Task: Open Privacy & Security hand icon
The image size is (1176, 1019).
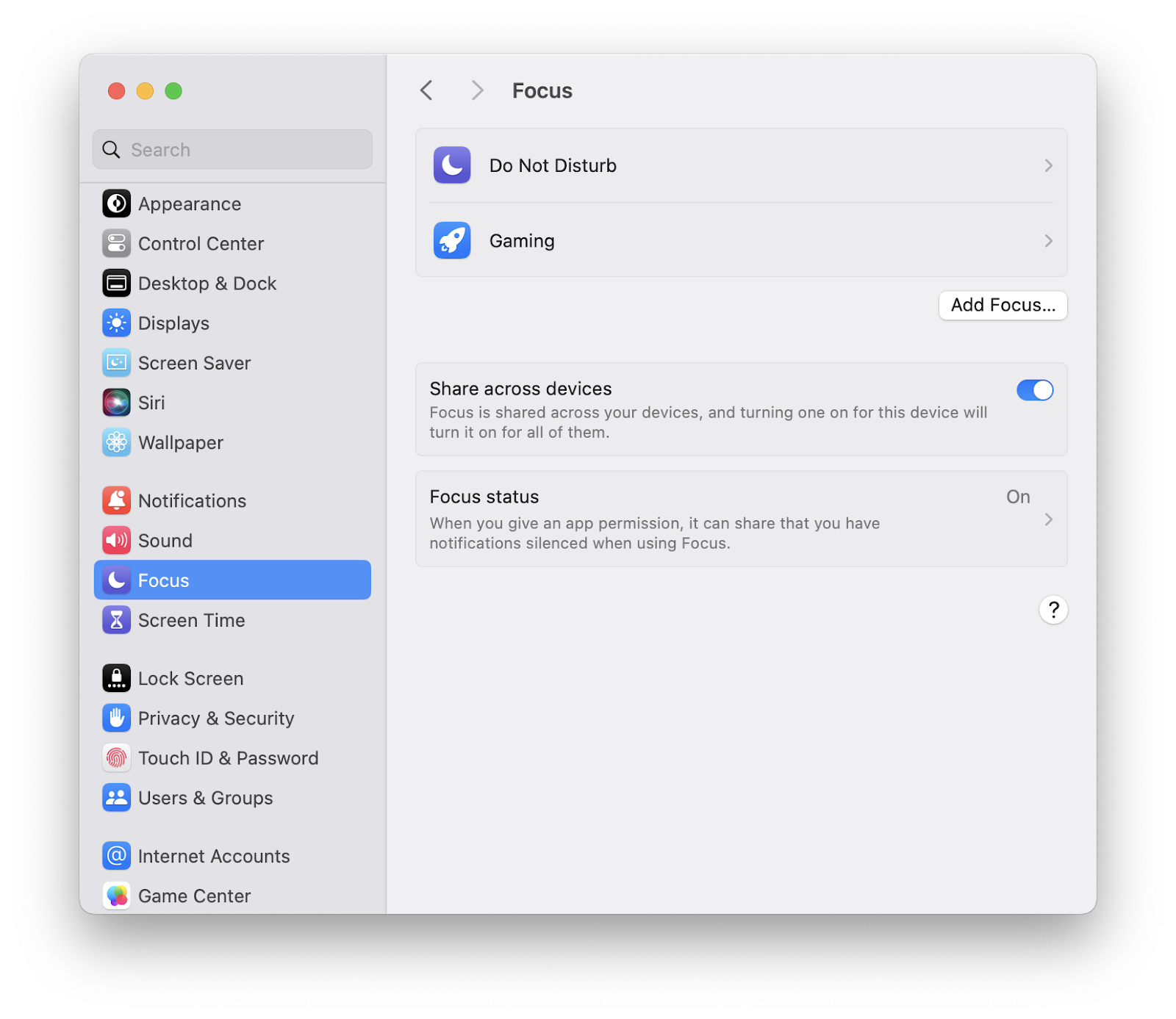Action: [x=116, y=718]
